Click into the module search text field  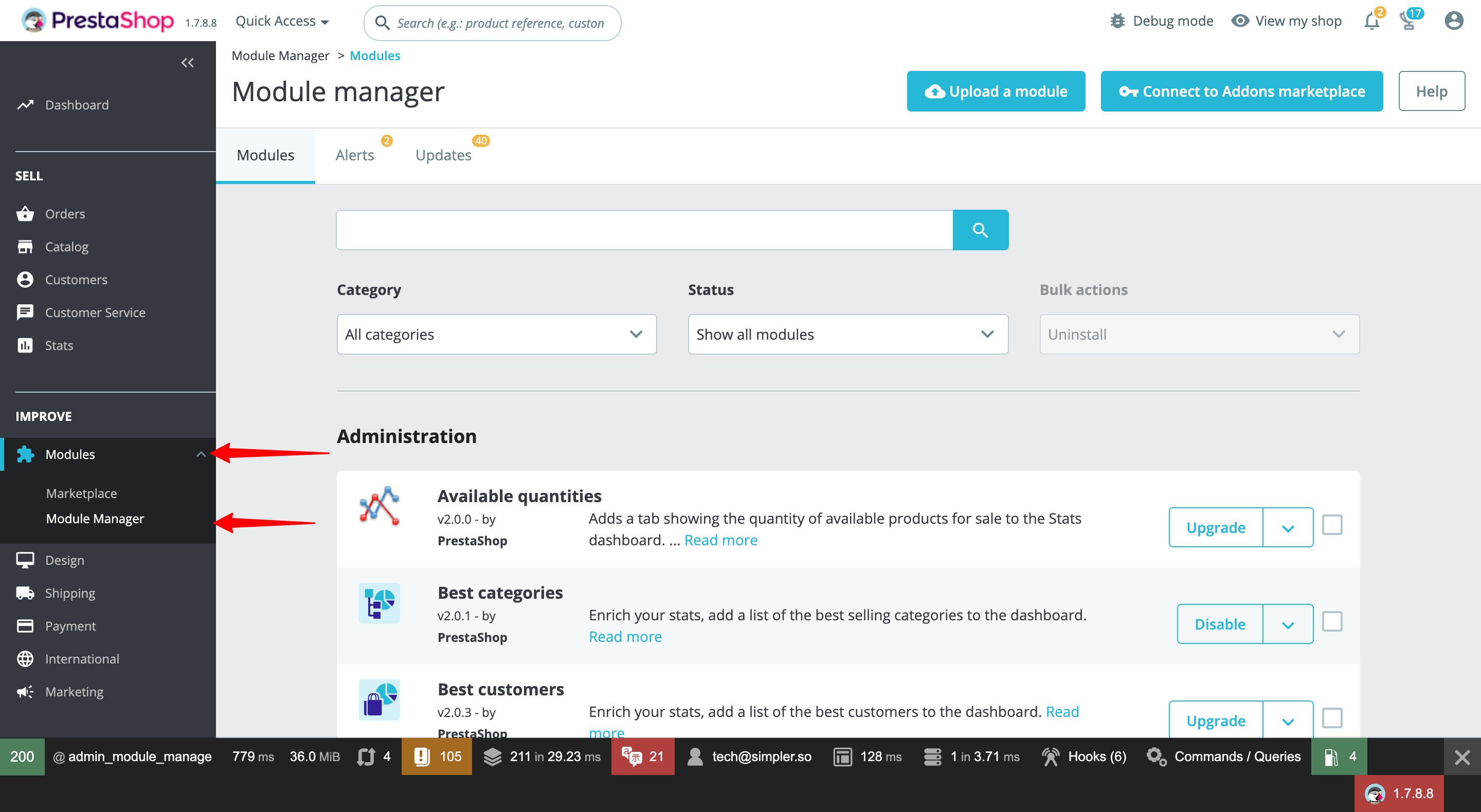[x=644, y=230]
